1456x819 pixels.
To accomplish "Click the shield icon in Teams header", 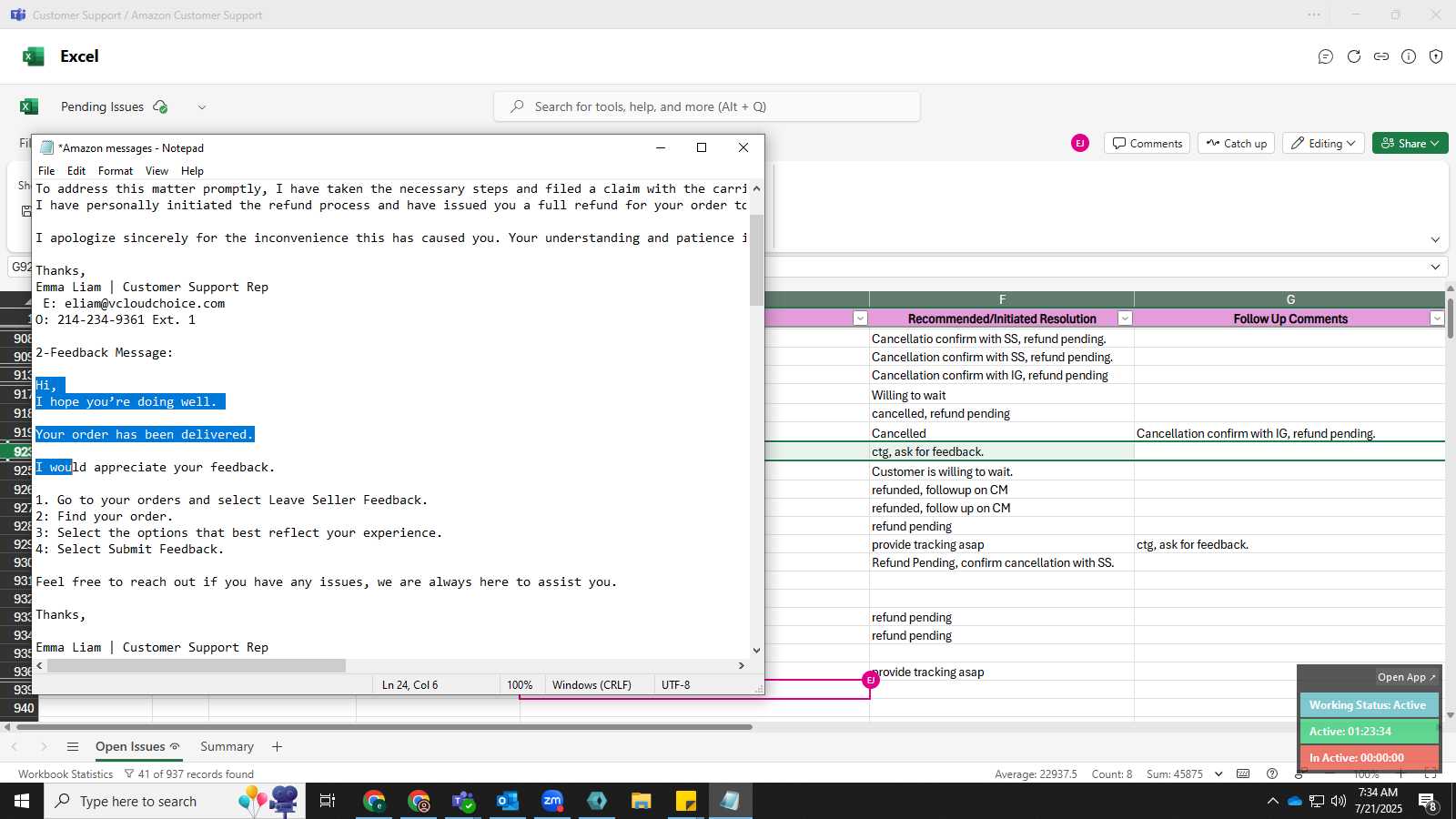I will [1436, 56].
